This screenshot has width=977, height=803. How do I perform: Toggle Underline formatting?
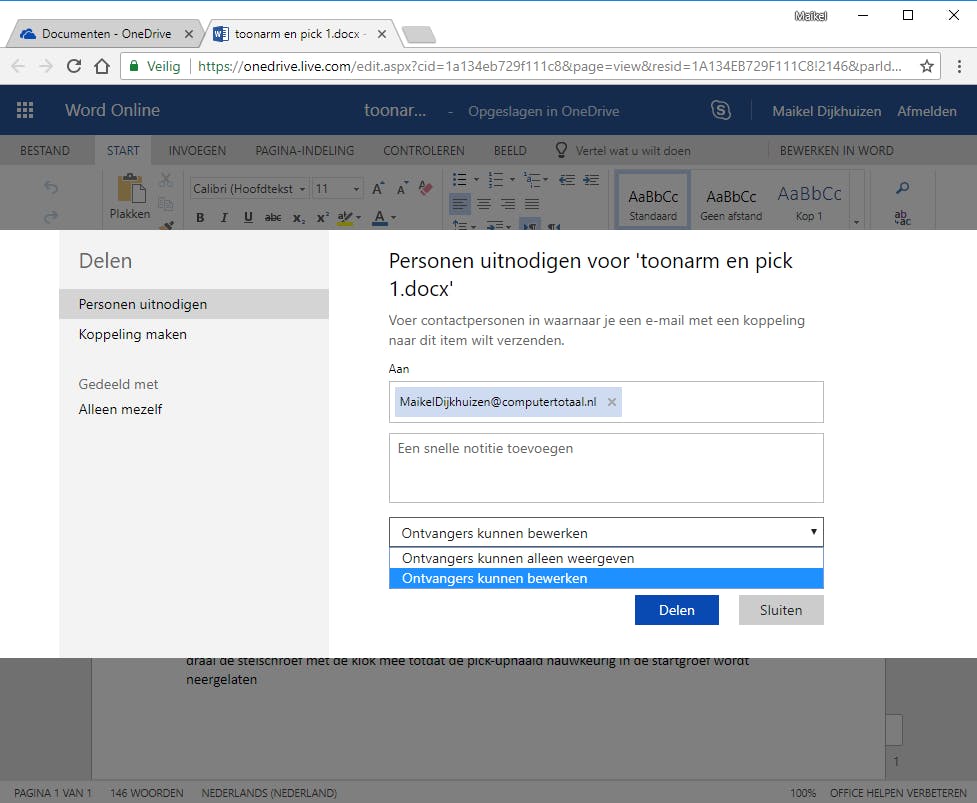(248, 217)
